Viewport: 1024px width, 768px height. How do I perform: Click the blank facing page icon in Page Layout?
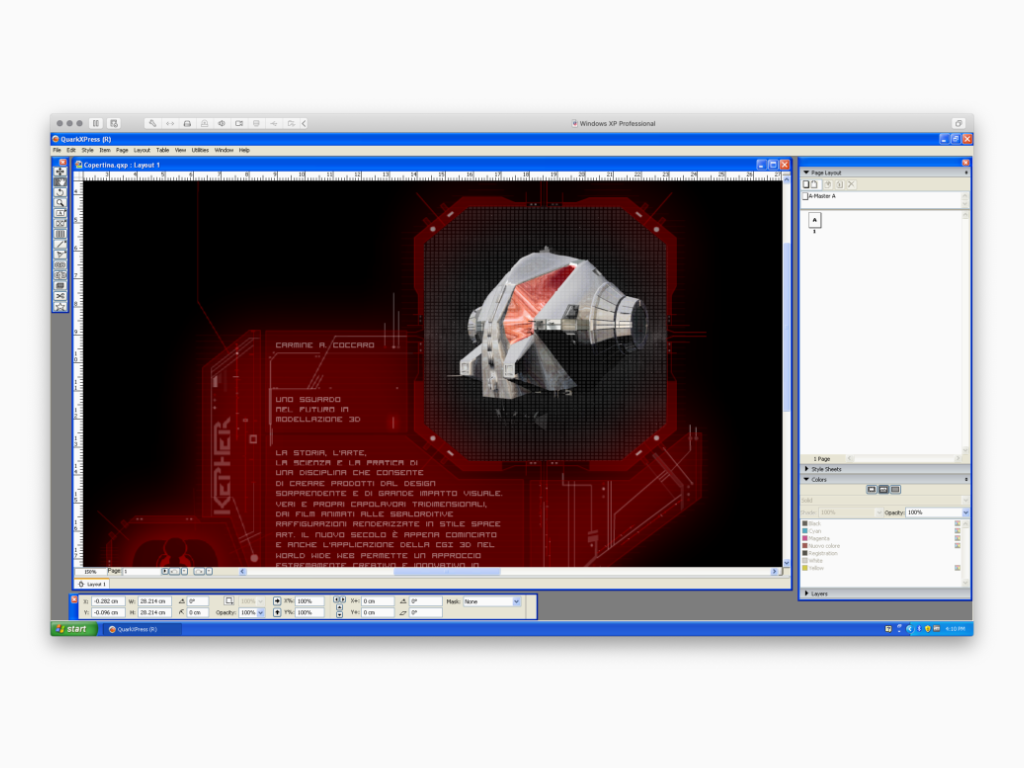814,185
